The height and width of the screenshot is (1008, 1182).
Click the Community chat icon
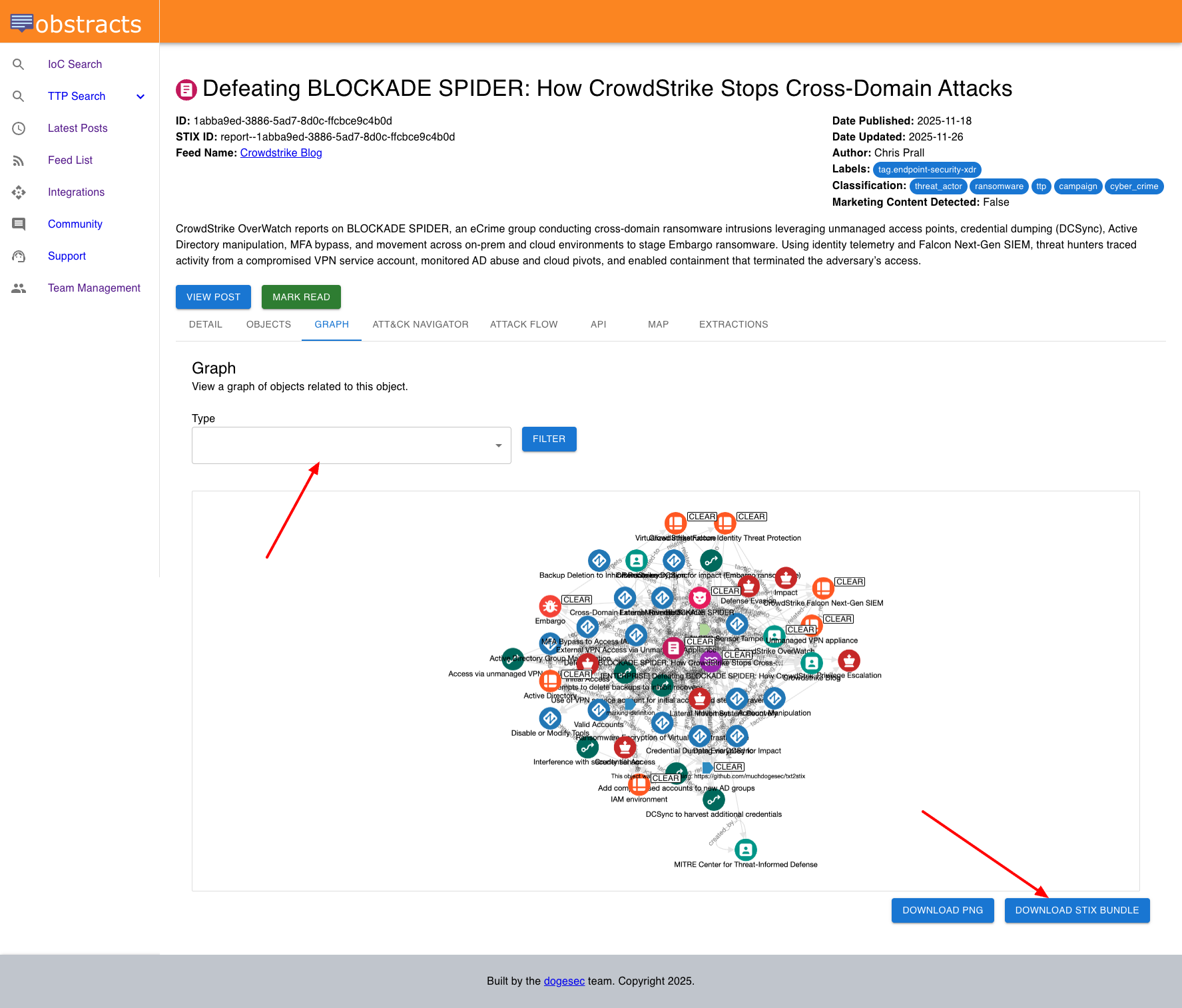click(19, 224)
